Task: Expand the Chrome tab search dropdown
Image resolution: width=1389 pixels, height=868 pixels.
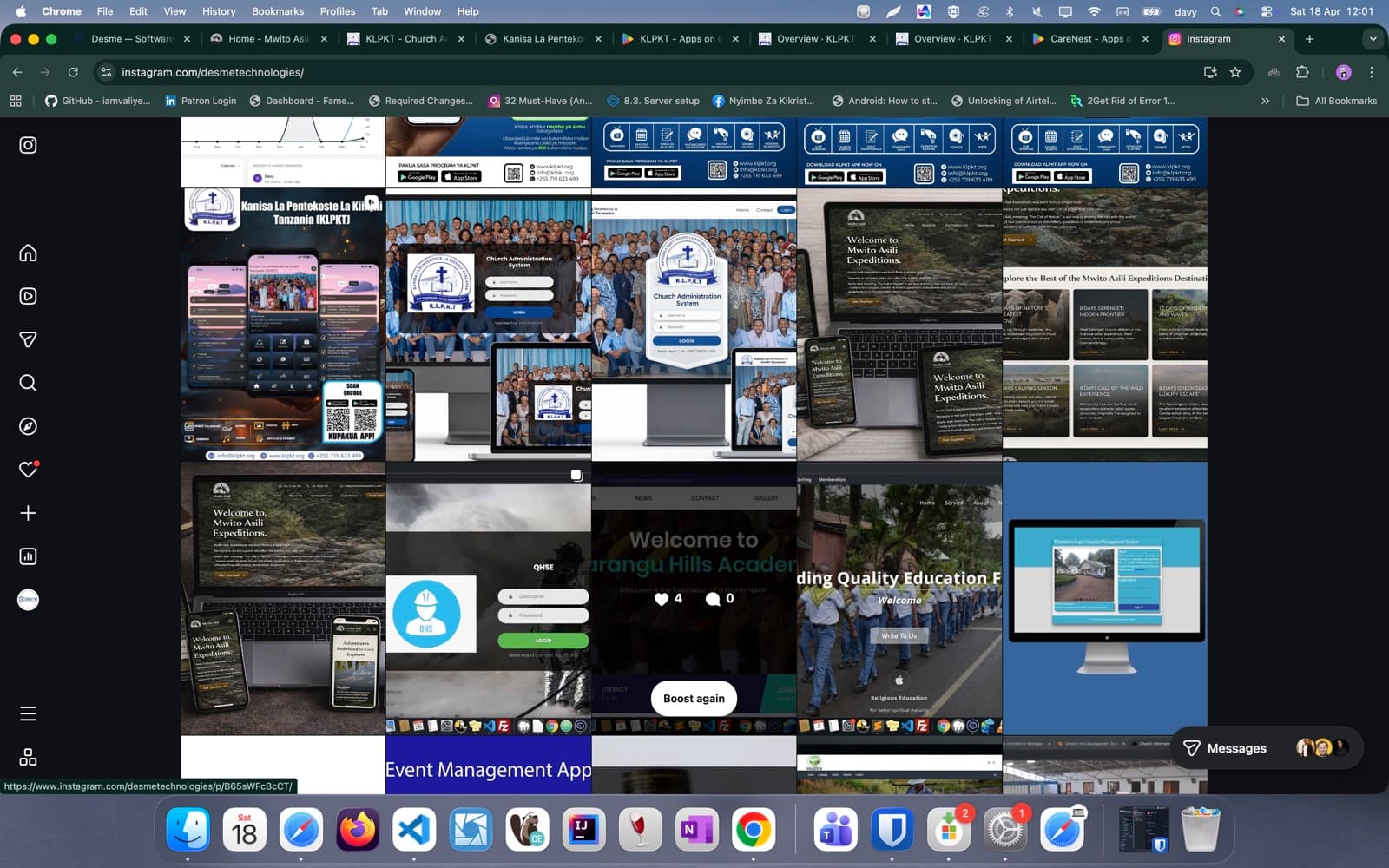Action: click(1373, 39)
